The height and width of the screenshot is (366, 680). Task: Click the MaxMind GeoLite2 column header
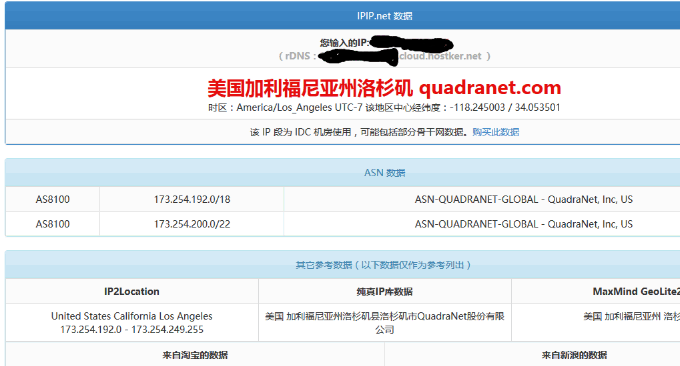pyautogui.click(x=636, y=291)
